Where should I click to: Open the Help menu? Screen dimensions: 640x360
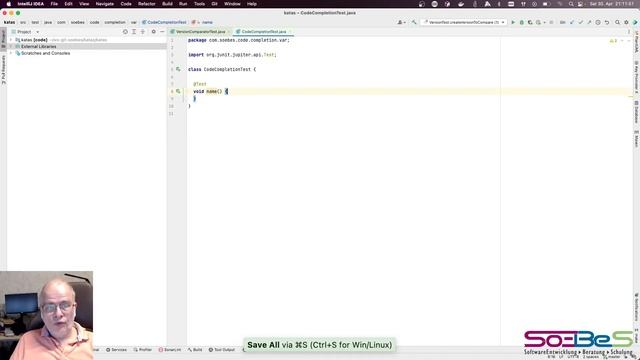[252, 4]
